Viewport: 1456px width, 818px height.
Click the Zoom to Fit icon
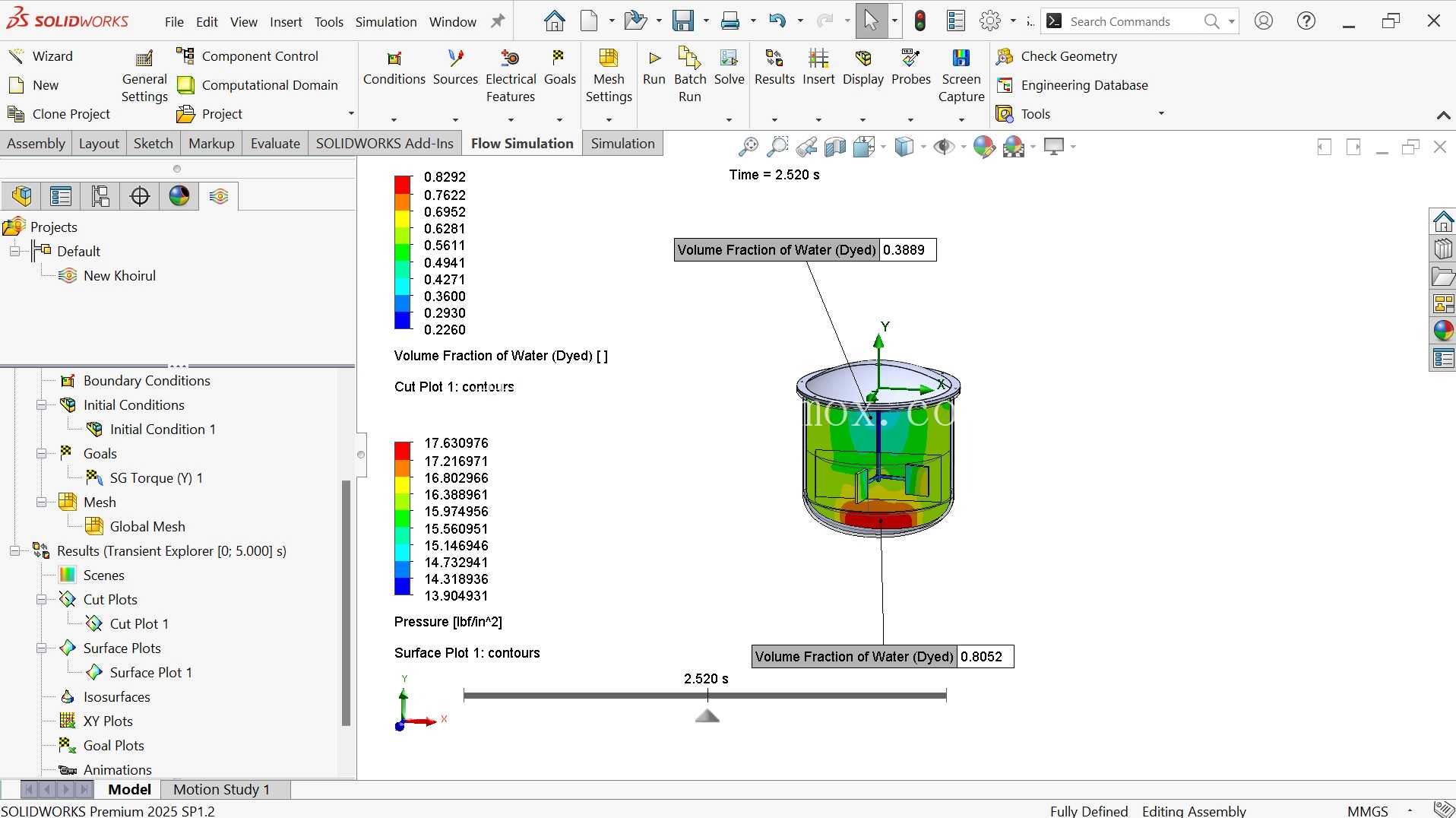[x=748, y=147]
